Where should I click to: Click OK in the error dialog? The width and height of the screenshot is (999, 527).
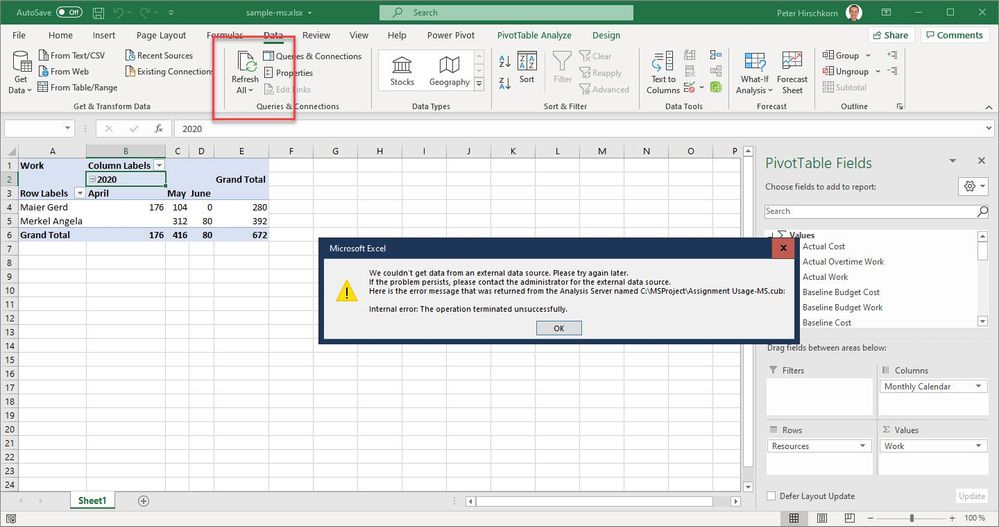pyautogui.click(x=559, y=328)
